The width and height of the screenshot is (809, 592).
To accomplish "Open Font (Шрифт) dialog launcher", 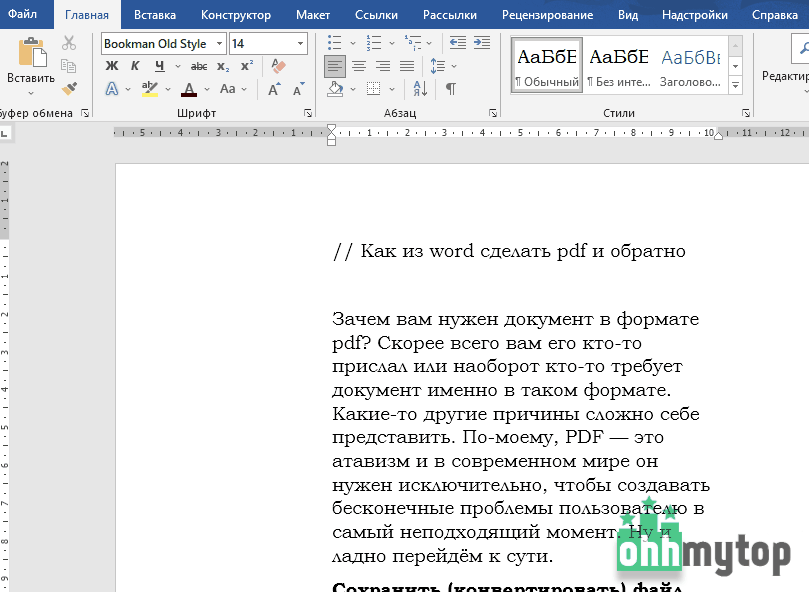I will tap(308, 113).
